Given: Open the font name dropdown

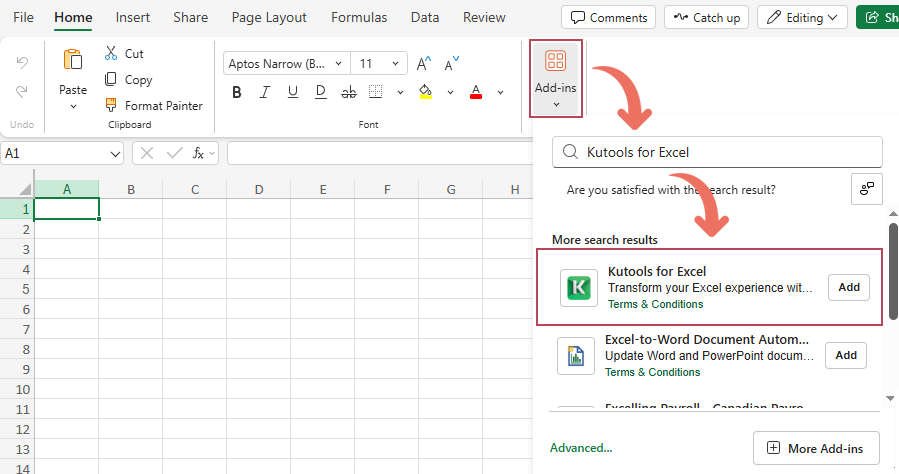Looking at the screenshot, I should coord(338,64).
